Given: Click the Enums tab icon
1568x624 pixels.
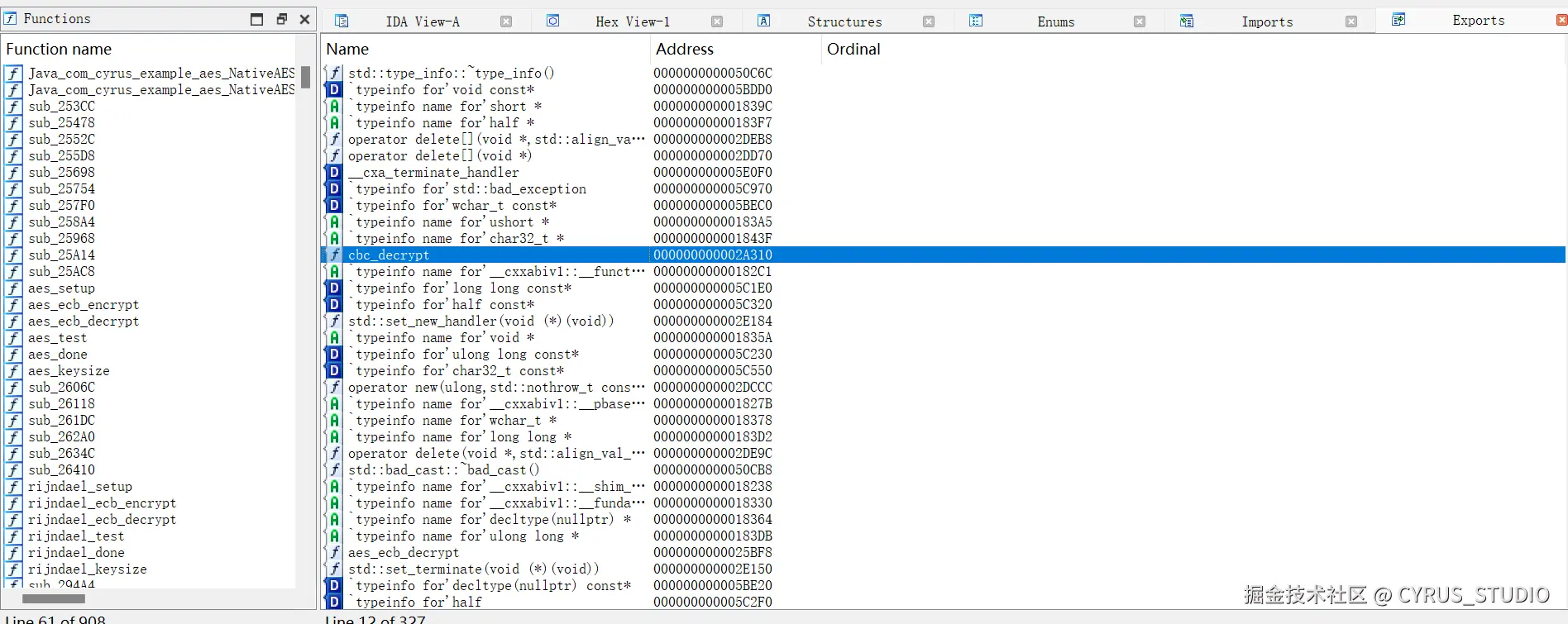Looking at the screenshot, I should 976,21.
